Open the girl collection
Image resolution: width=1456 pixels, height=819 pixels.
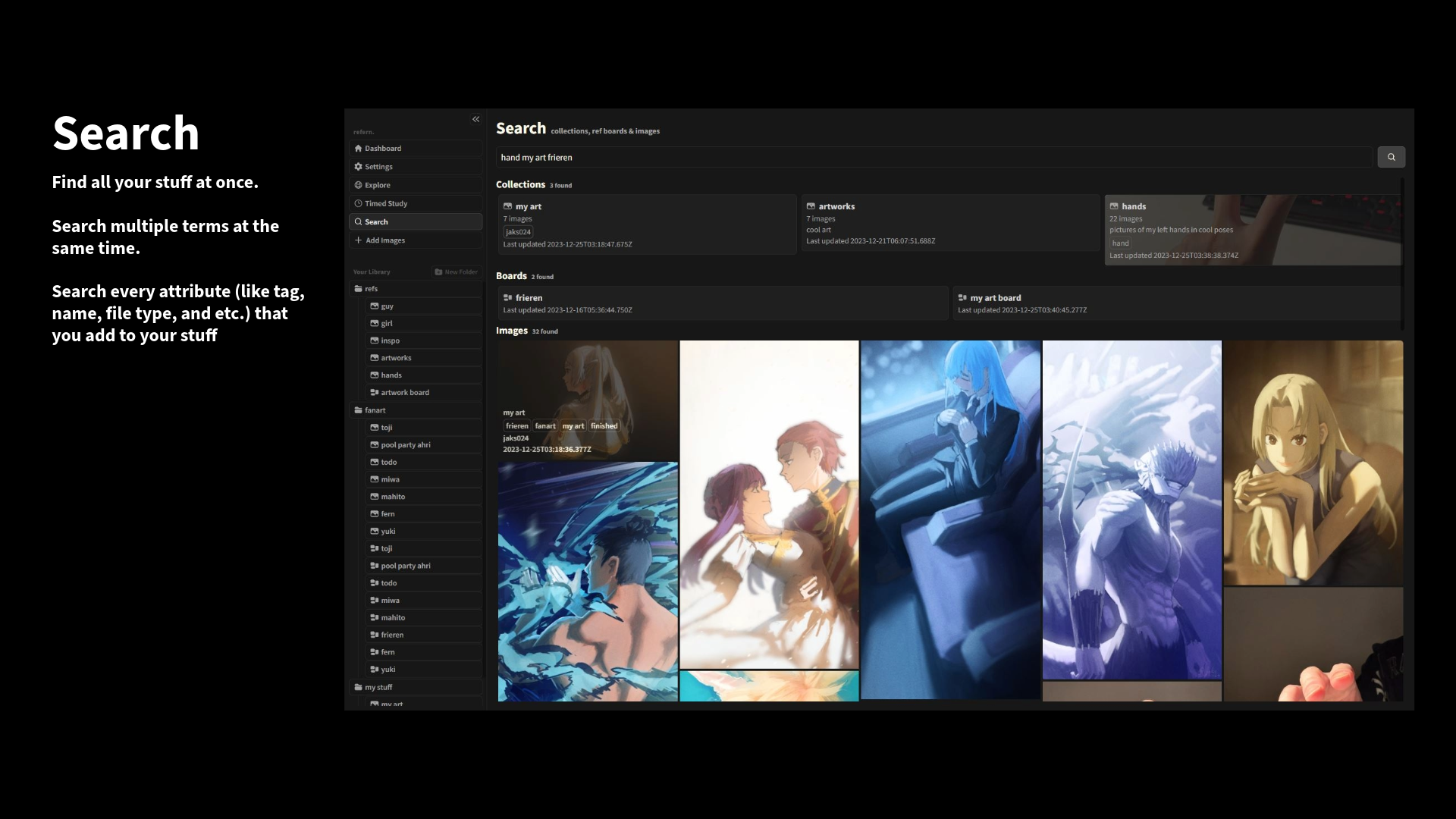coord(425,324)
